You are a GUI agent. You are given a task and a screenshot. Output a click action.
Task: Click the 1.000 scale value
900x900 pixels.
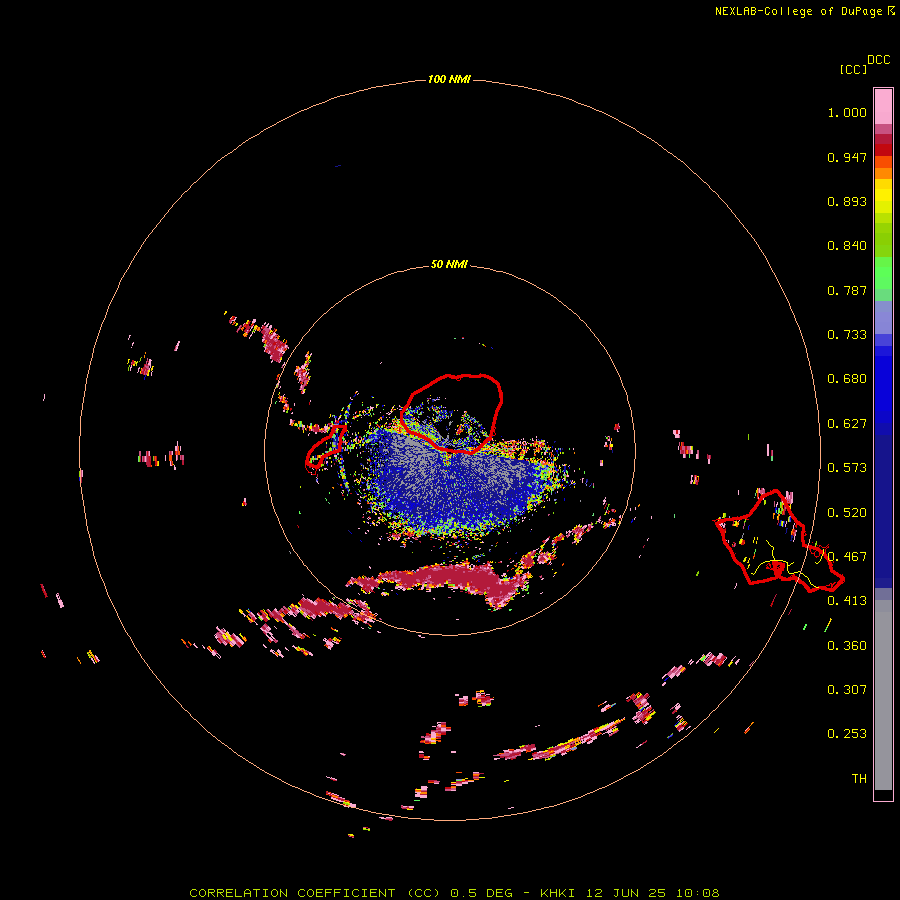click(847, 112)
